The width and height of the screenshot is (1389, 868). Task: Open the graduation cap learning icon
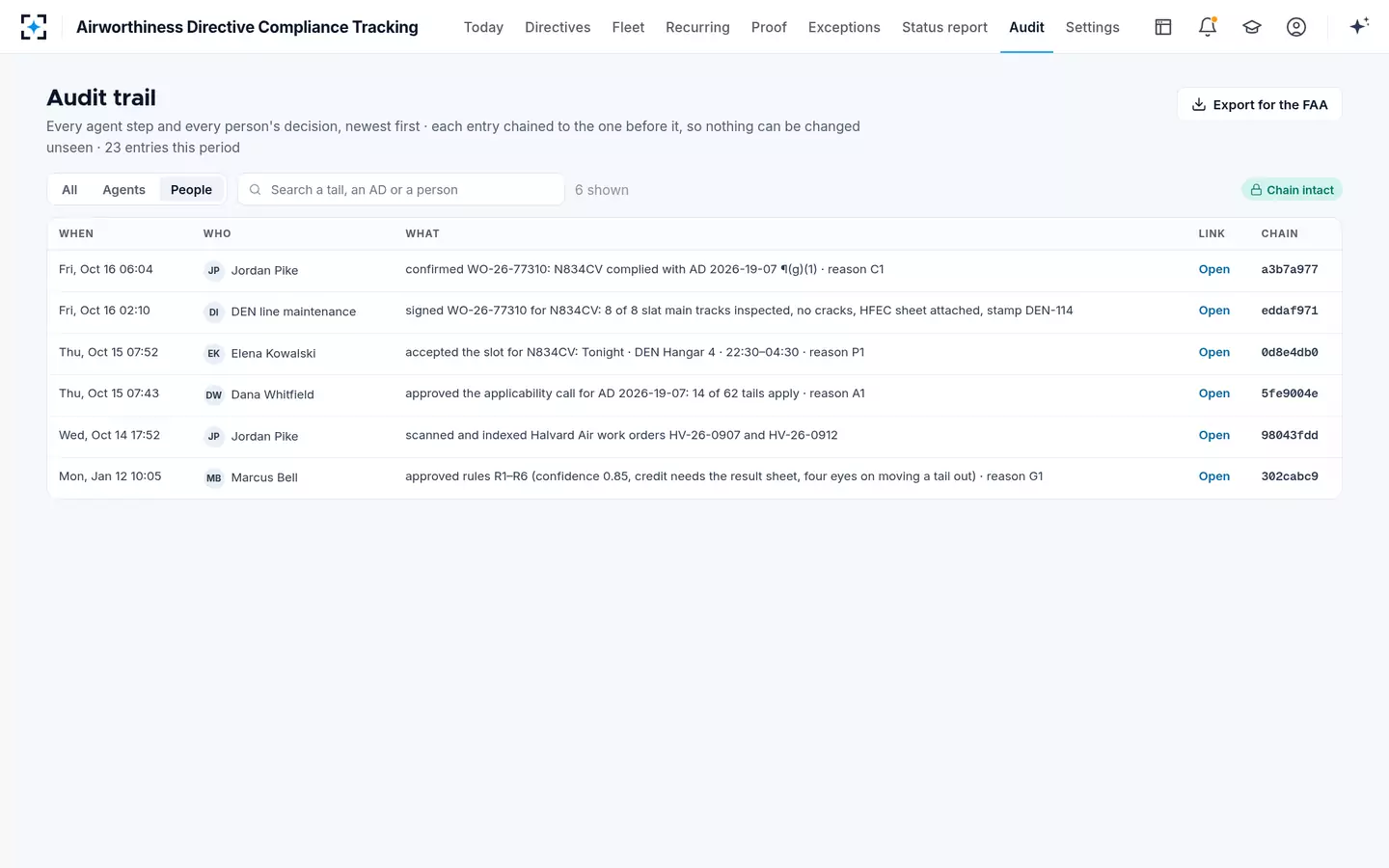pyautogui.click(x=1252, y=27)
